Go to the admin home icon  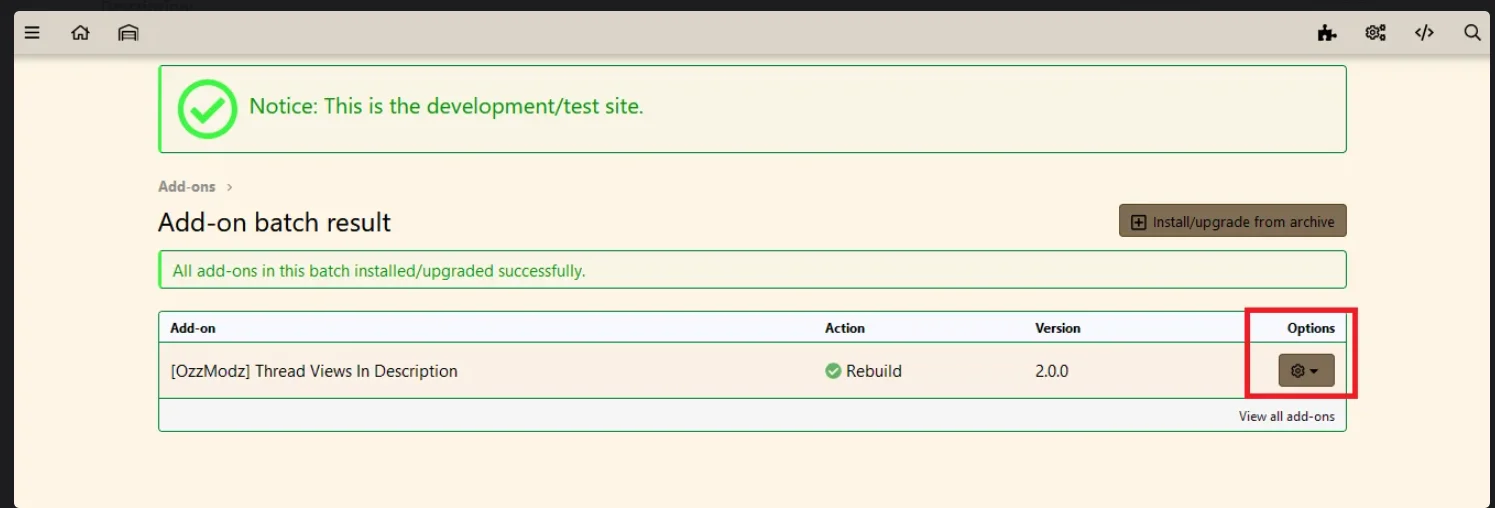click(80, 33)
